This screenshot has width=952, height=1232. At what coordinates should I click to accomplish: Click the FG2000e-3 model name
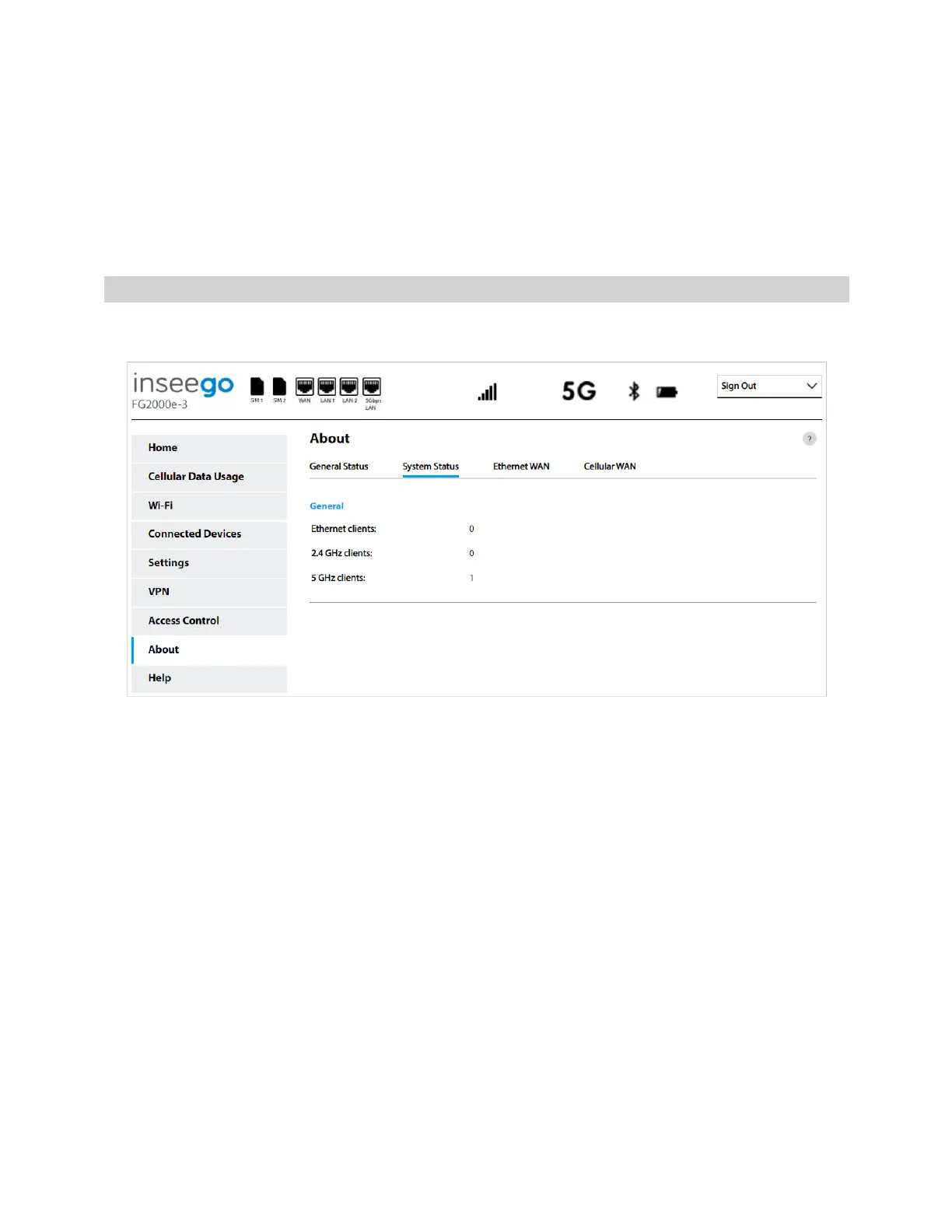click(159, 404)
